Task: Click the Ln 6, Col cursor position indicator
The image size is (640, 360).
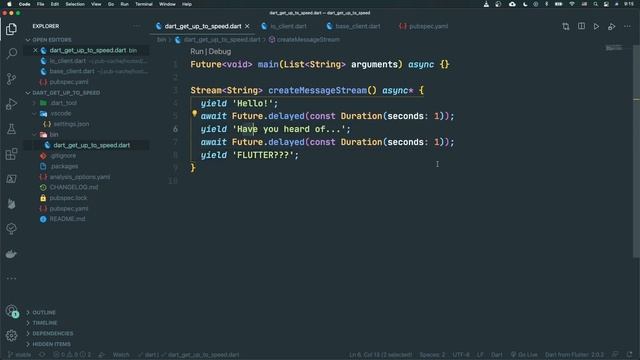Action: pos(380,355)
